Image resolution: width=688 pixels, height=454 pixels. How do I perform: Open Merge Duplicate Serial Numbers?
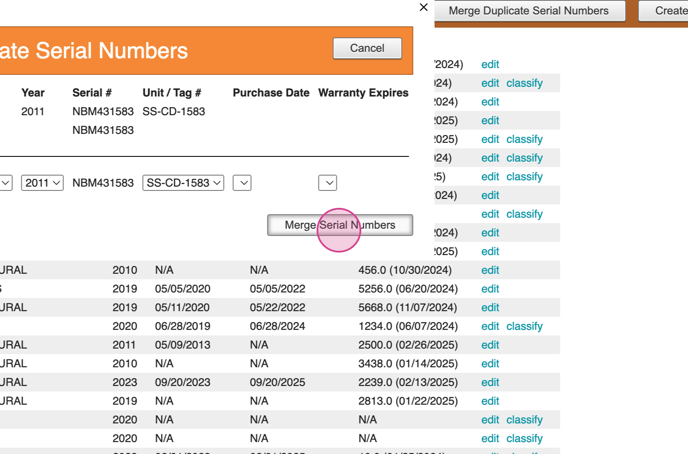pyautogui.click(x=529, y=11)
